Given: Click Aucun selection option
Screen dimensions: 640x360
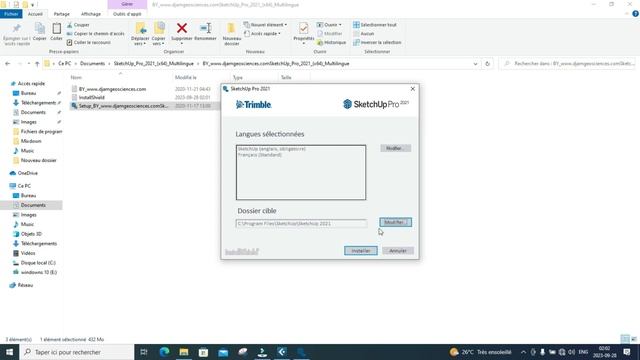Looking at the screenshot, I should (364, 33).
